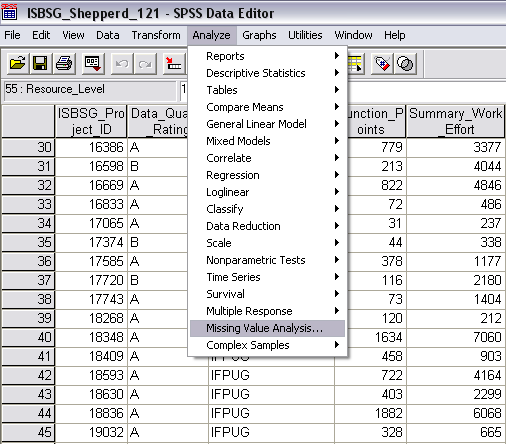Image resolution: width=506 pixels, height=444 pixels.
Task: Expand the Loglinear submenu
Action: [x=267, y=192]
